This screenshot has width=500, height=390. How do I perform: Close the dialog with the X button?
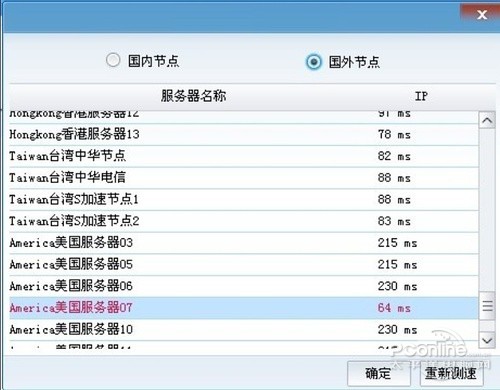[482, 14]
